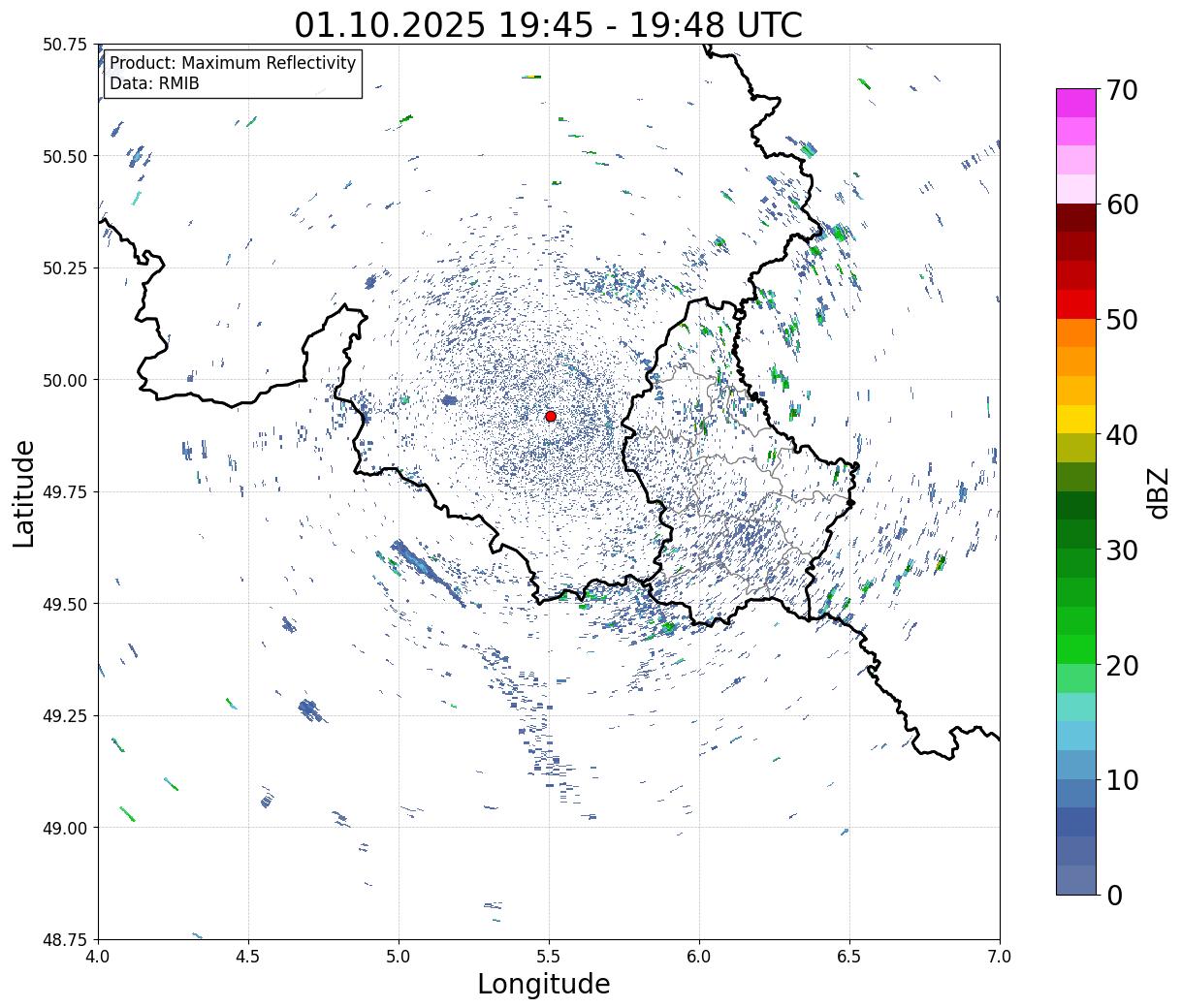Image resolution: width=1182 pixels, height=1008 pixels.
Task: Click the latitude tick label 49.25
Action: pyautogui.click(x=65, y=716)
